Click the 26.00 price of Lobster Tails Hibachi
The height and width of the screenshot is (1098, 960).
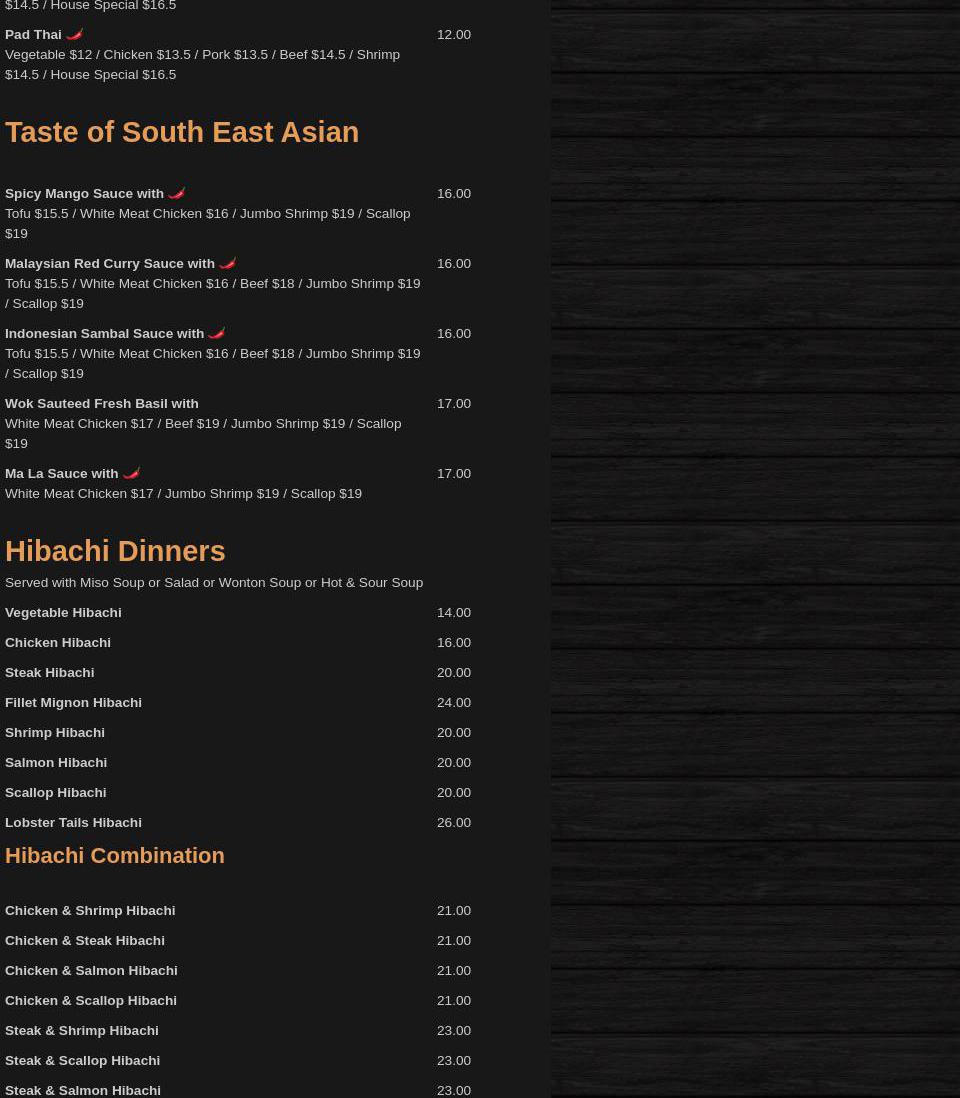click(453, 823)
